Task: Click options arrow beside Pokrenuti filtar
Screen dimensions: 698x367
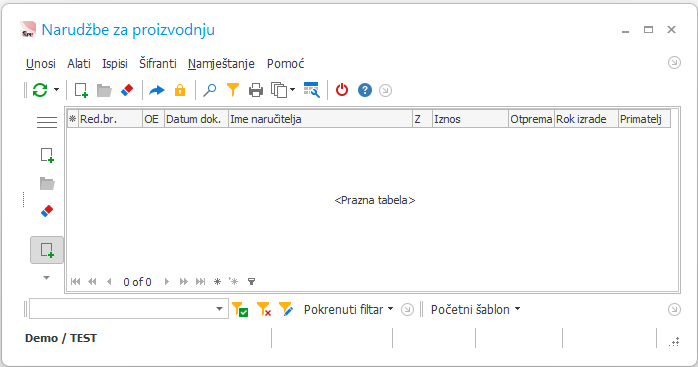Action: click(x=407, y=310)
